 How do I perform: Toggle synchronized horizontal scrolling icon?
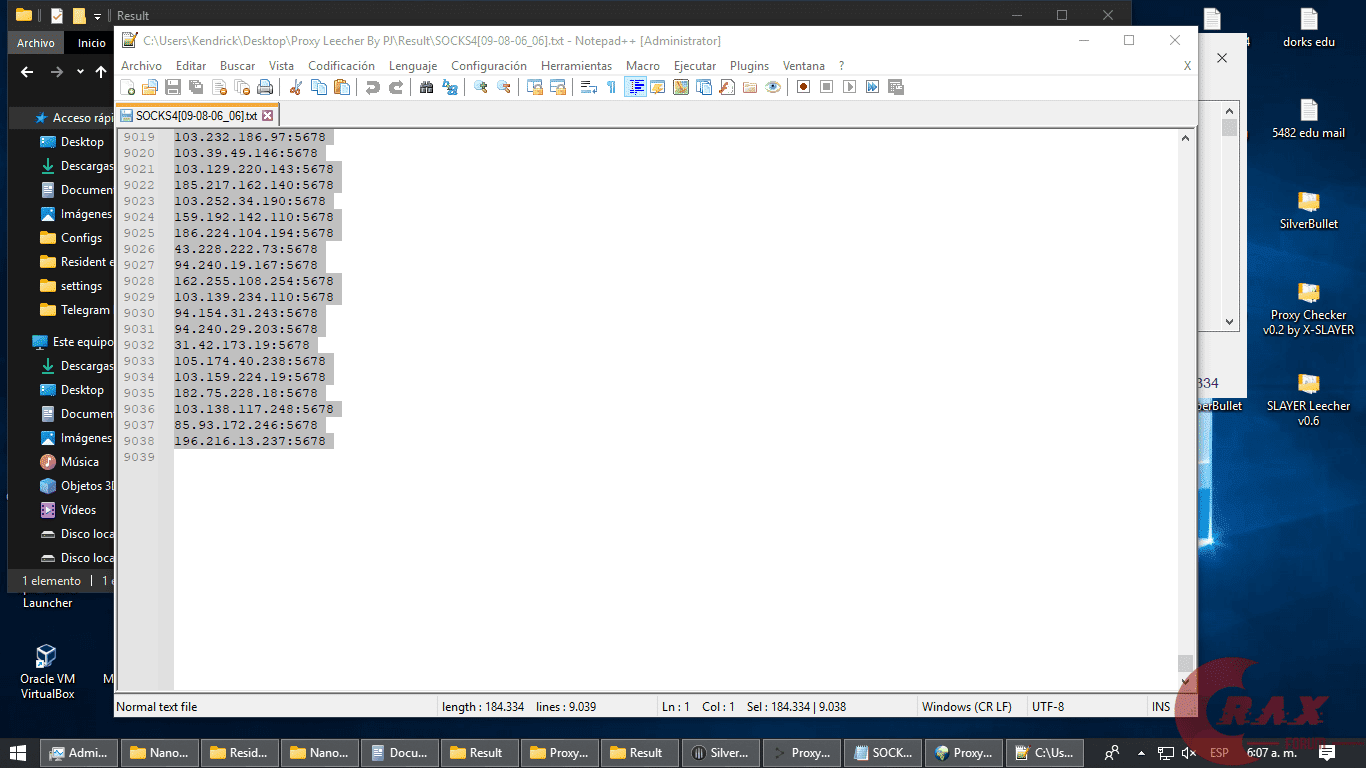[x=558, y=87]
